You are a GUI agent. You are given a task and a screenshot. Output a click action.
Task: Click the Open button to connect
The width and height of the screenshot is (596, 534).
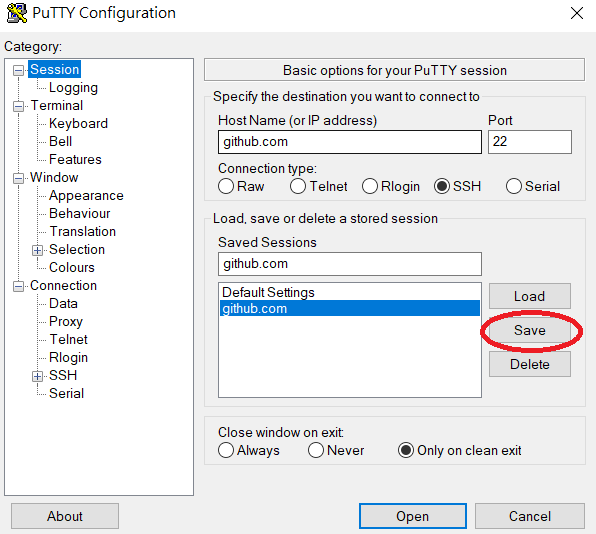(413, 516)
